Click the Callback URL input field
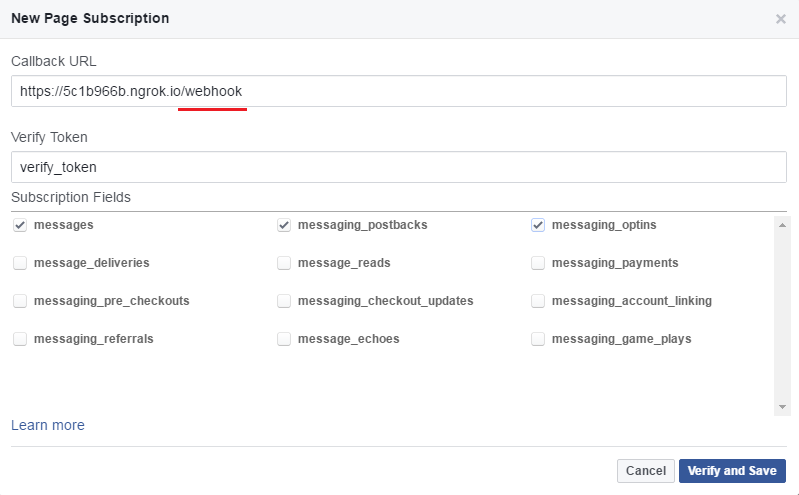The image size is (799, 495). pos(399,91)
